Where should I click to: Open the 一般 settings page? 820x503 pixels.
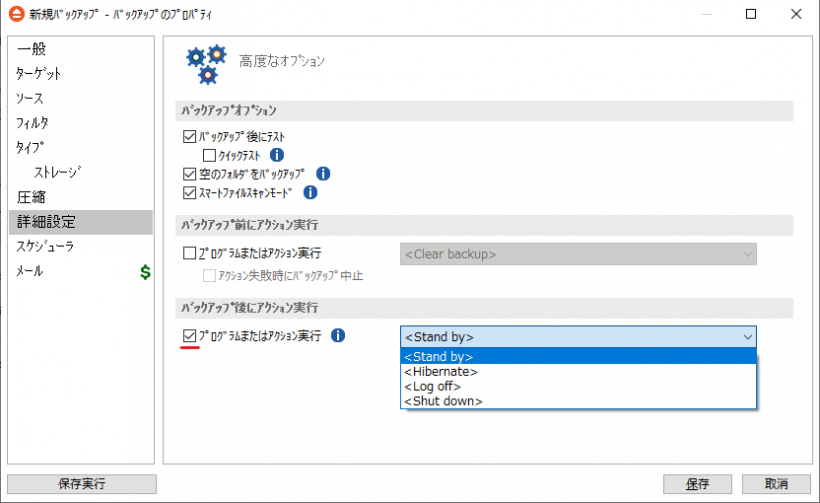coord(81,49)
